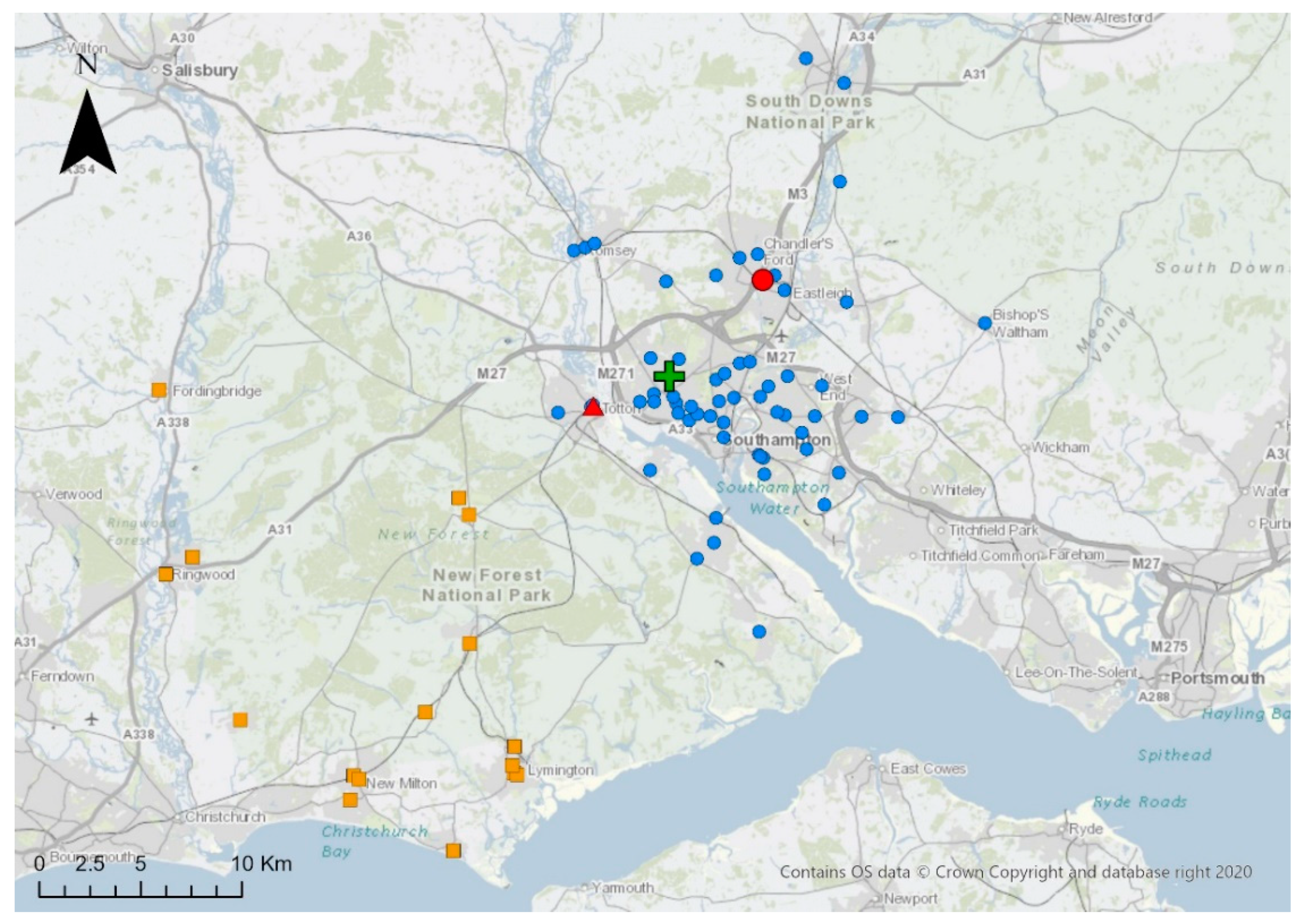This screenshot has height=924, width=1304.
Task: Click the Southampton Water label
Action: [773, 497]
